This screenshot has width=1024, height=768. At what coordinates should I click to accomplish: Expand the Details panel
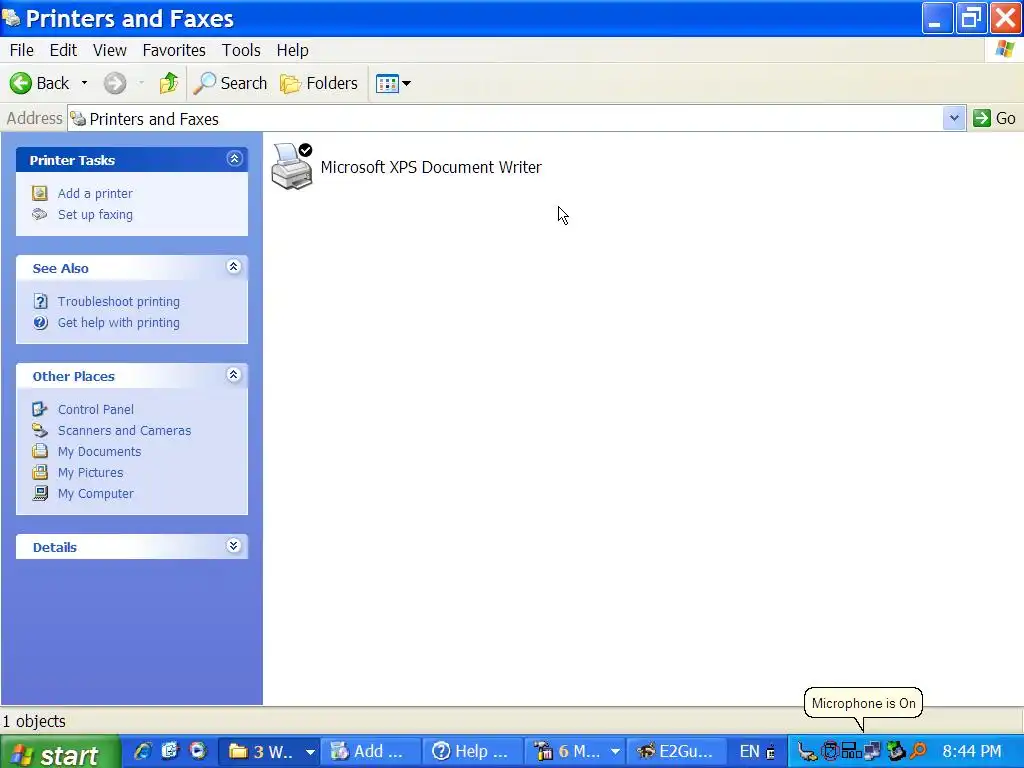[234, 546]
